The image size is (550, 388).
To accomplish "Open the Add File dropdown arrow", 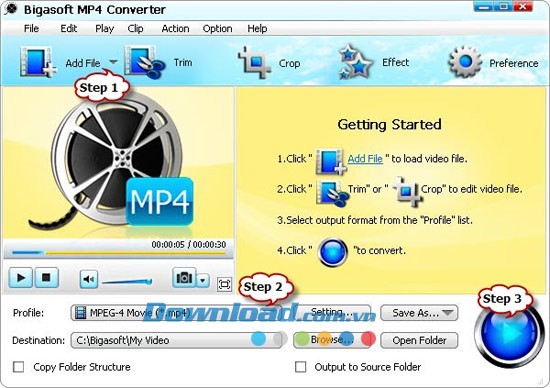I will coord(113,62).
